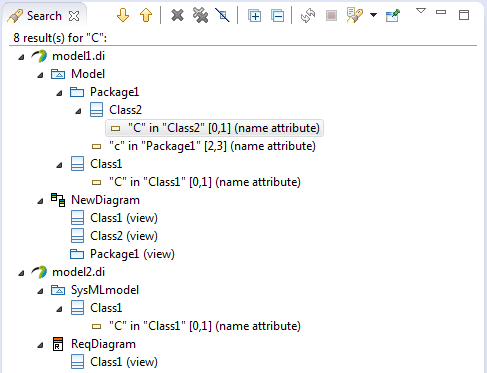This screenshot has height=373, width=487.
Task: Collapse the NewDiagram node
Action: pyautogui.click(x=40, y=201)
